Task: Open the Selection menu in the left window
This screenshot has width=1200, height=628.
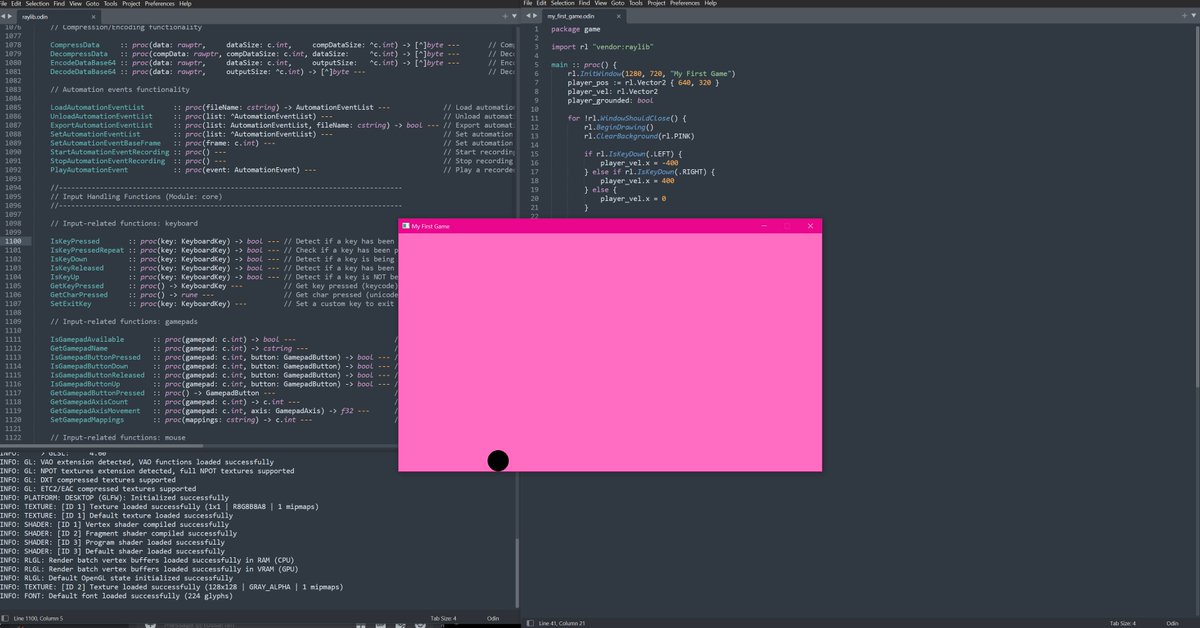Action: pyautogui.click(x=37, y=3)
